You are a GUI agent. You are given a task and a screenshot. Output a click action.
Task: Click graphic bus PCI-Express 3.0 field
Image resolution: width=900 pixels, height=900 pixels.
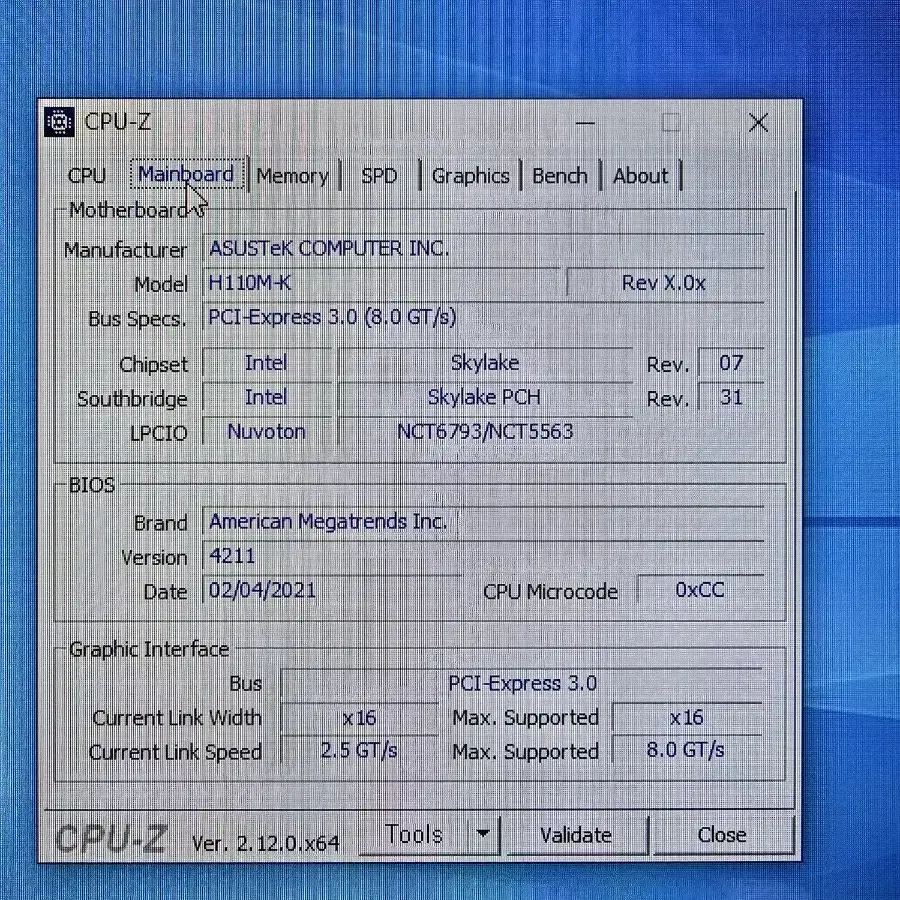click(x=522, y=684)
